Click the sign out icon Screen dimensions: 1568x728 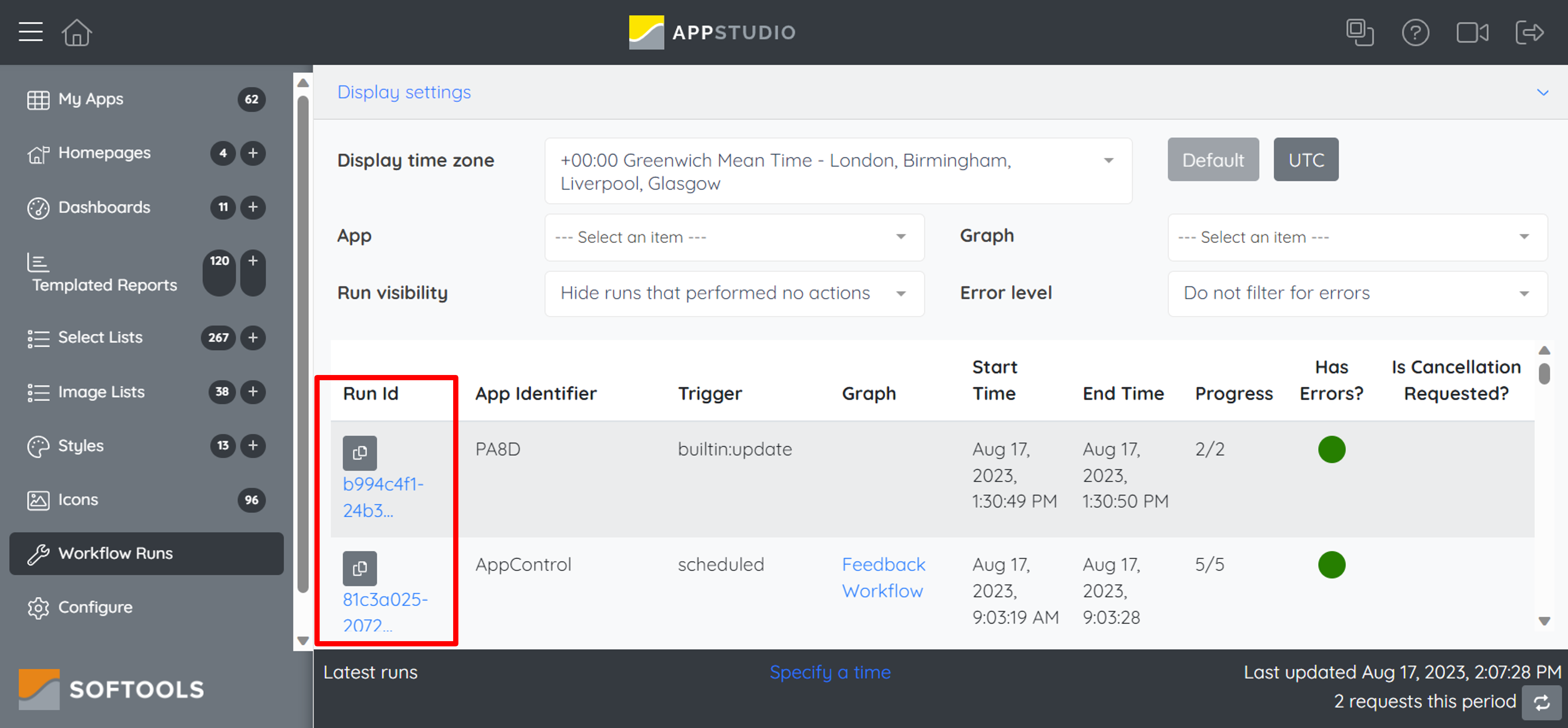tap(1530, 32)
